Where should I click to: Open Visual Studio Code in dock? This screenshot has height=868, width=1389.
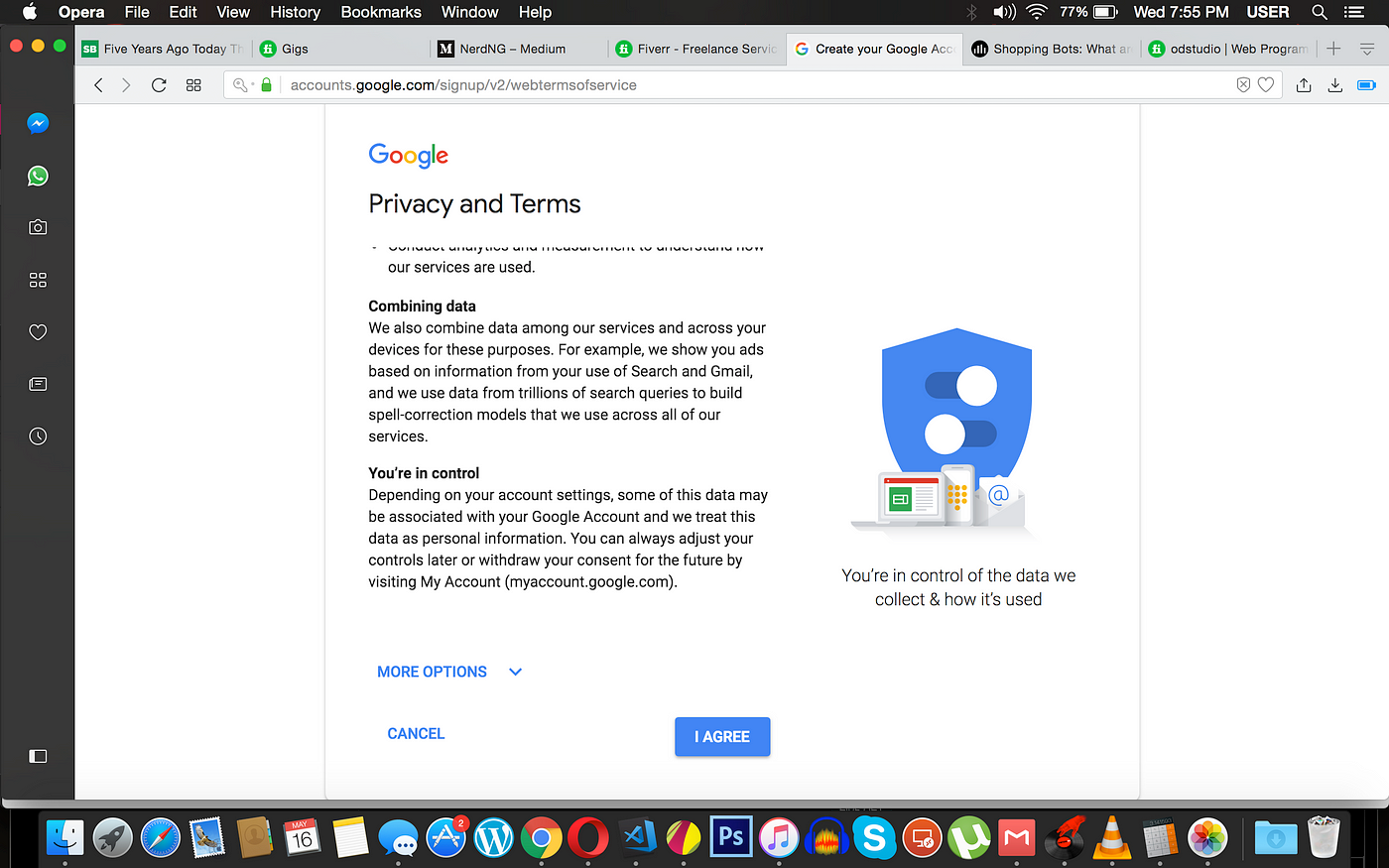click(637, 838)
